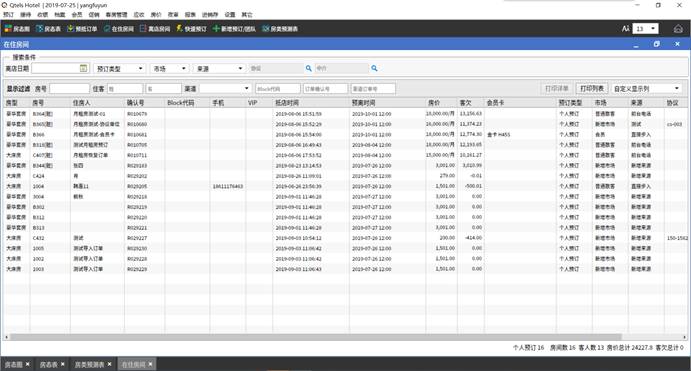Open the 报表 menu
The image size is (691, 371).
click(190, 15)
